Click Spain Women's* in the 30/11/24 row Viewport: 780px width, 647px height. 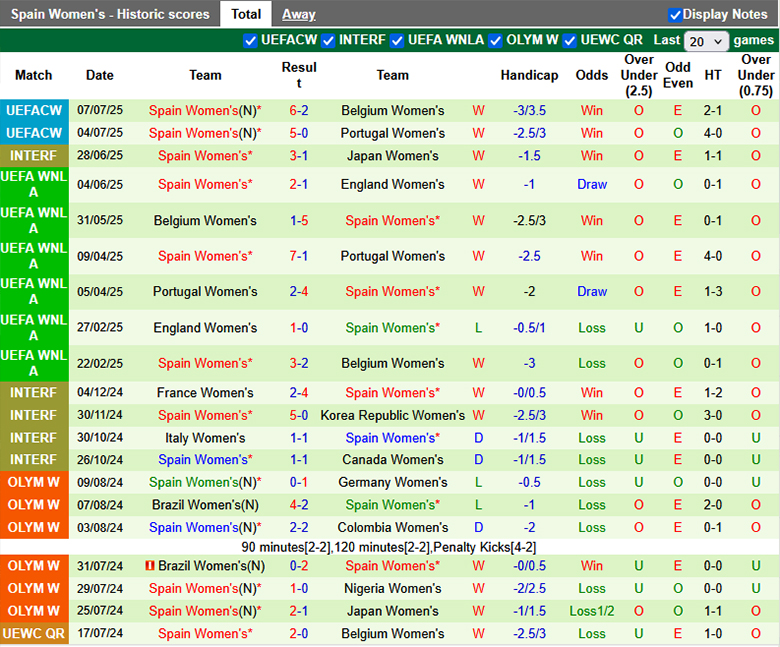click(205, 415)
